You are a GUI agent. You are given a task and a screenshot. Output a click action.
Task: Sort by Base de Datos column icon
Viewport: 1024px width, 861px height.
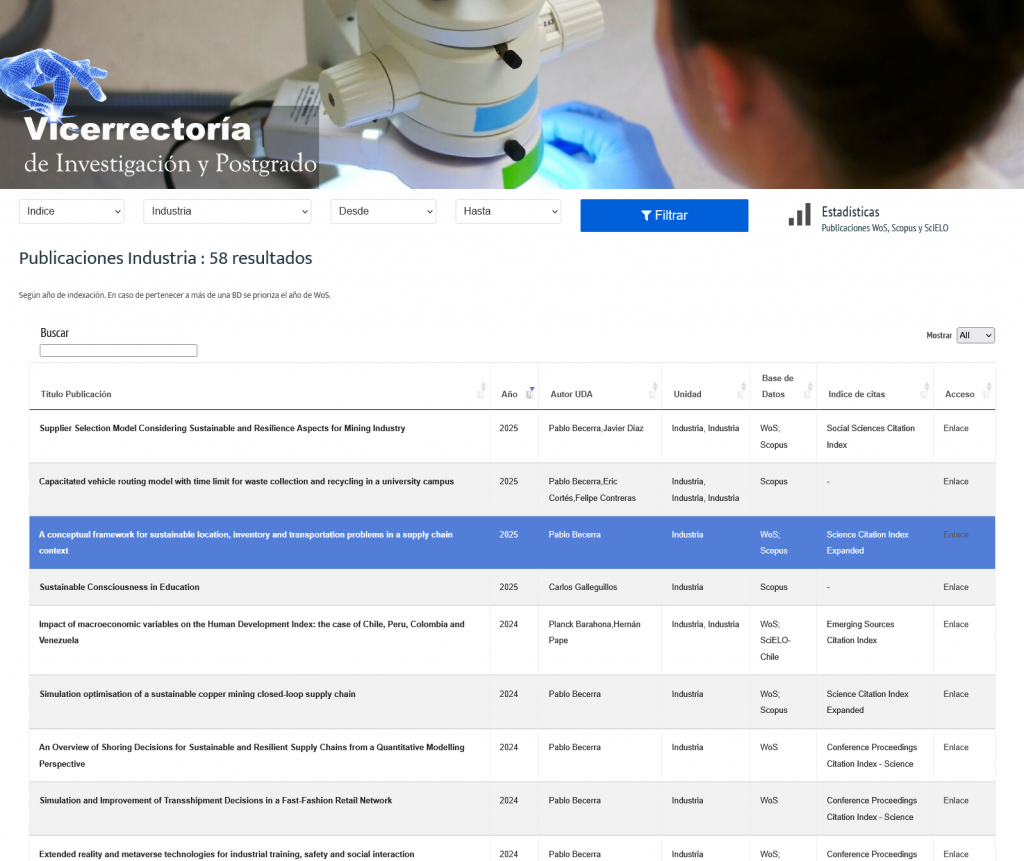(x=808, y=392)
